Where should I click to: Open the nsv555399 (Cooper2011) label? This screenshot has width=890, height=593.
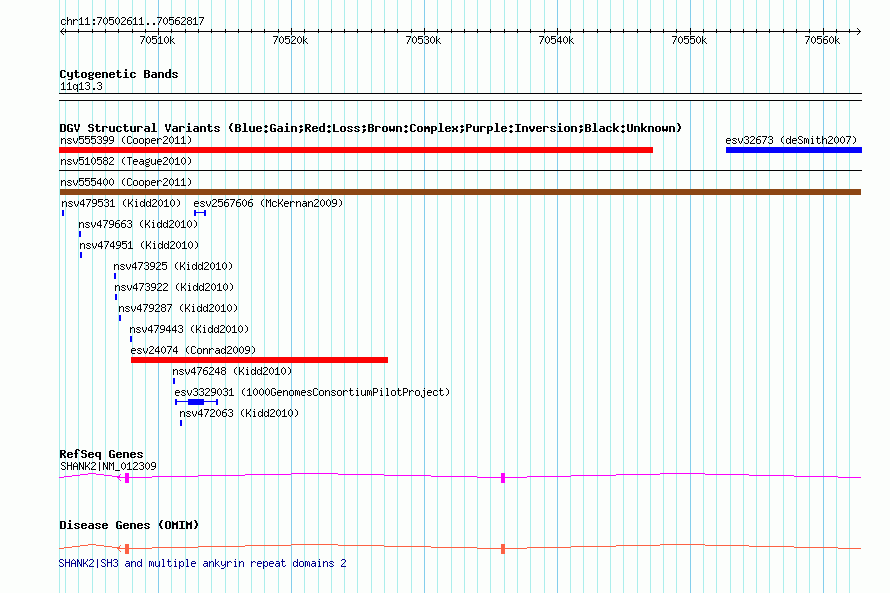126,140
